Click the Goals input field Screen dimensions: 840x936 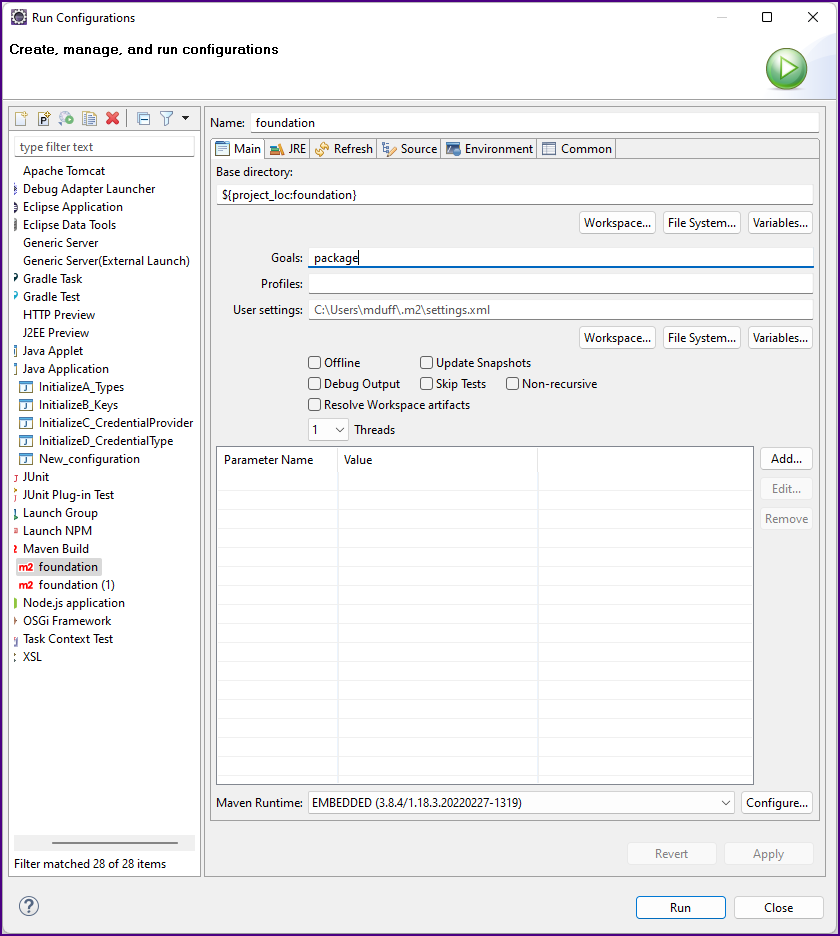(560, 258)
